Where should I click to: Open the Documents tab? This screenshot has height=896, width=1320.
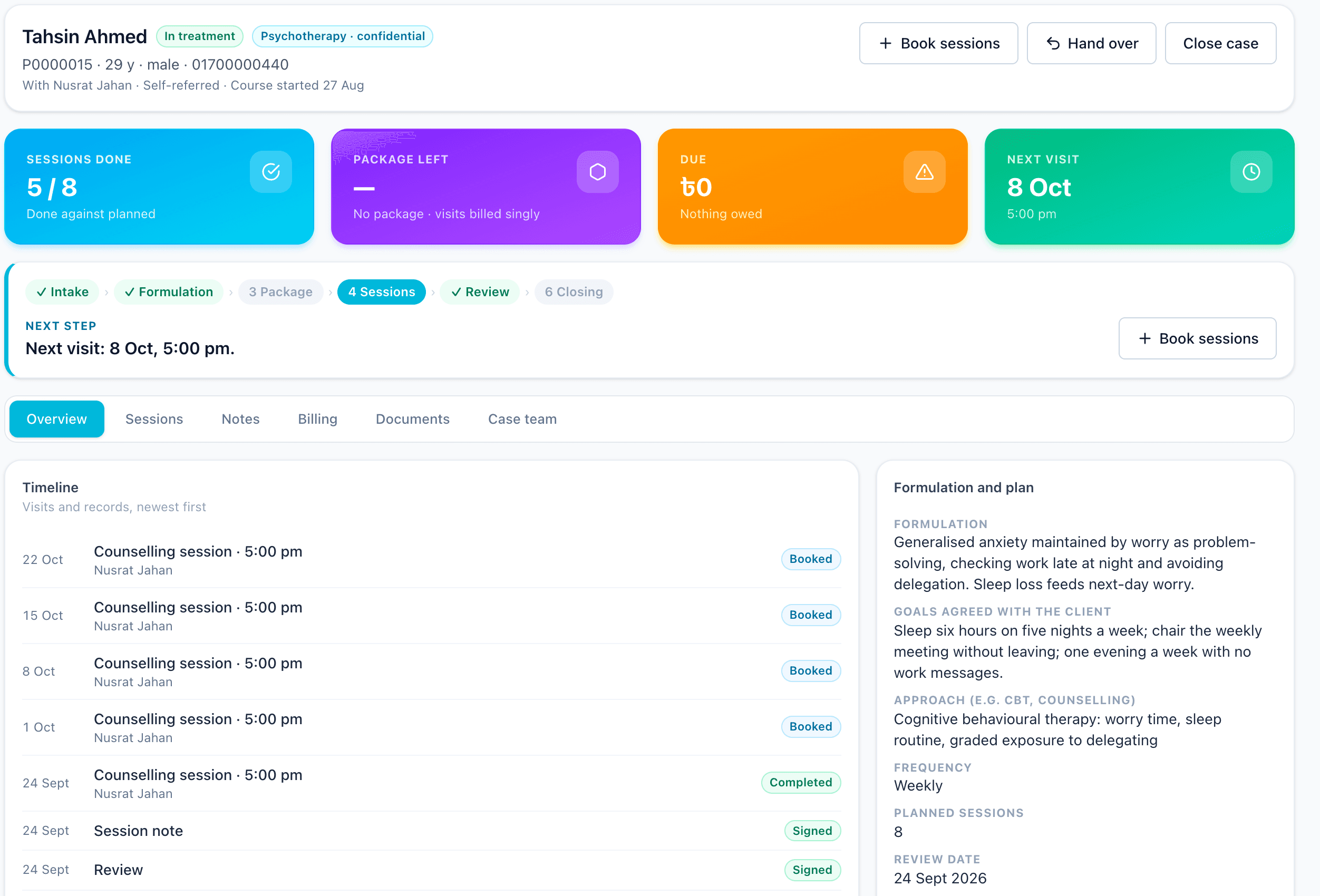412,419
